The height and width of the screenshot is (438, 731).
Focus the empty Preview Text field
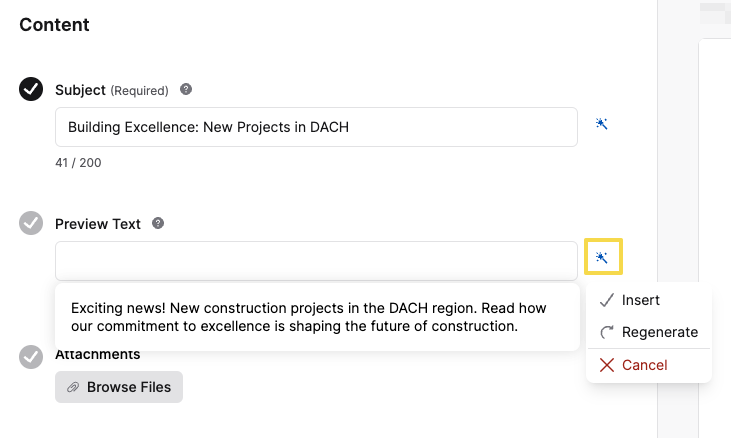317,261
